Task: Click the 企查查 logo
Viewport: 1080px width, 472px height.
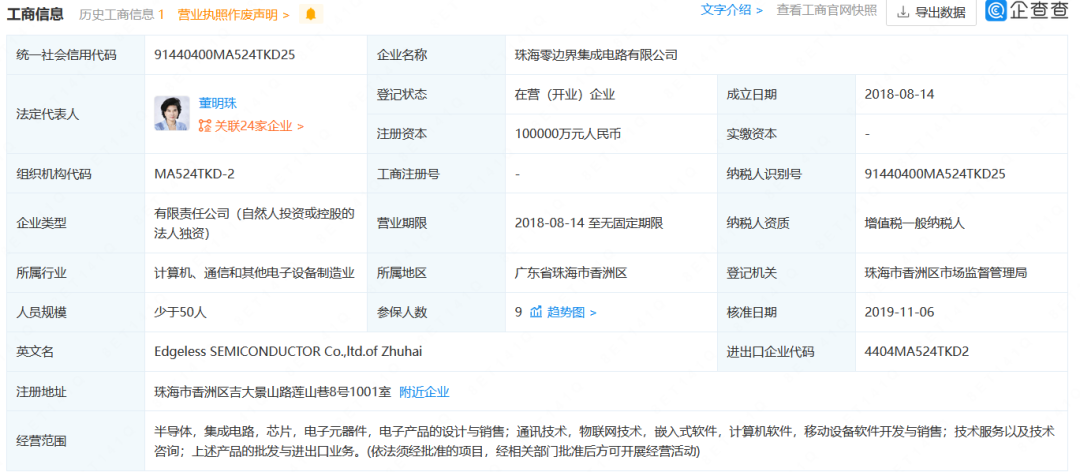Action: point(1027,12)
